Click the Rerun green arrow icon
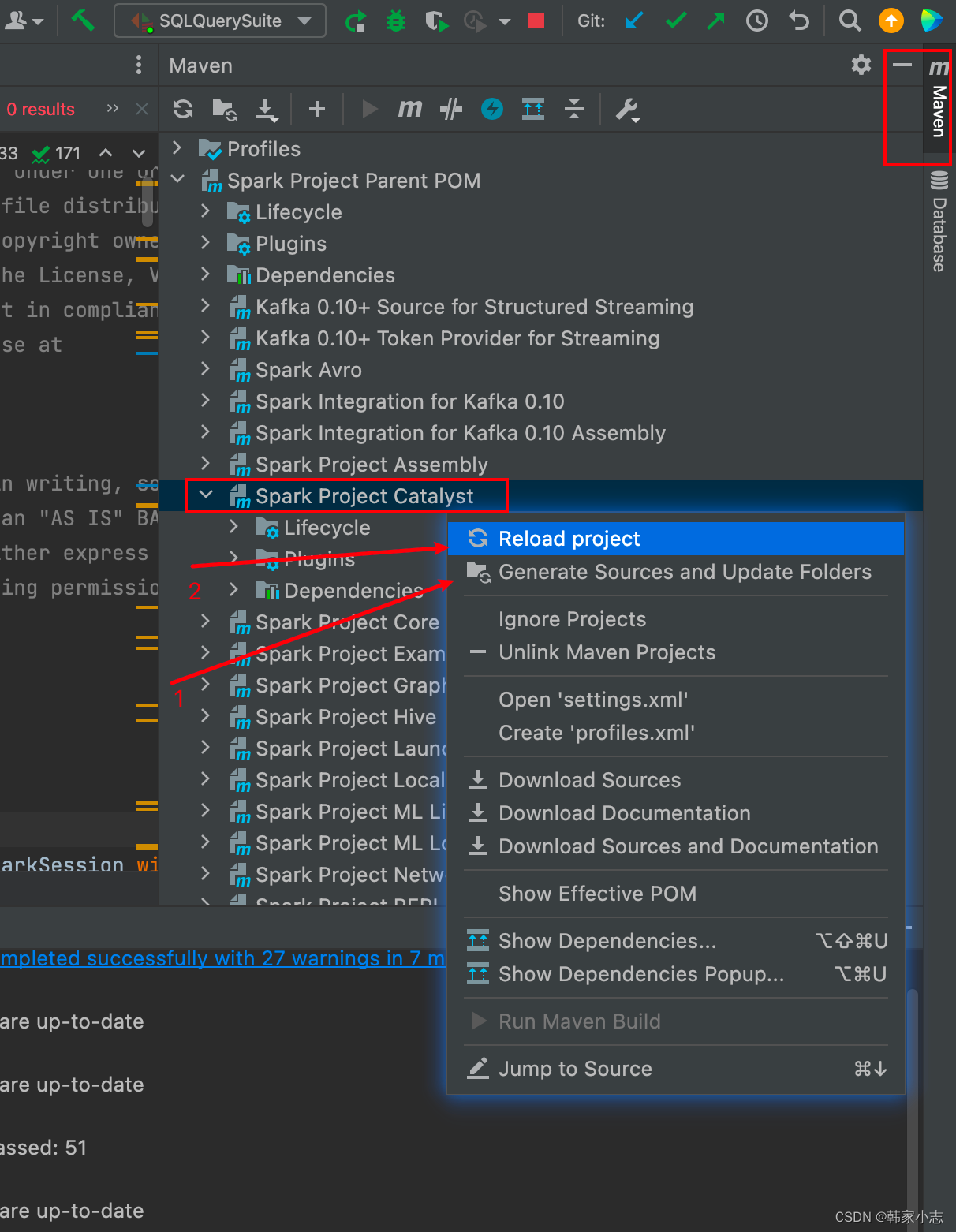The width and height of the screenshot is (956, 1232). tap(356, 21)
